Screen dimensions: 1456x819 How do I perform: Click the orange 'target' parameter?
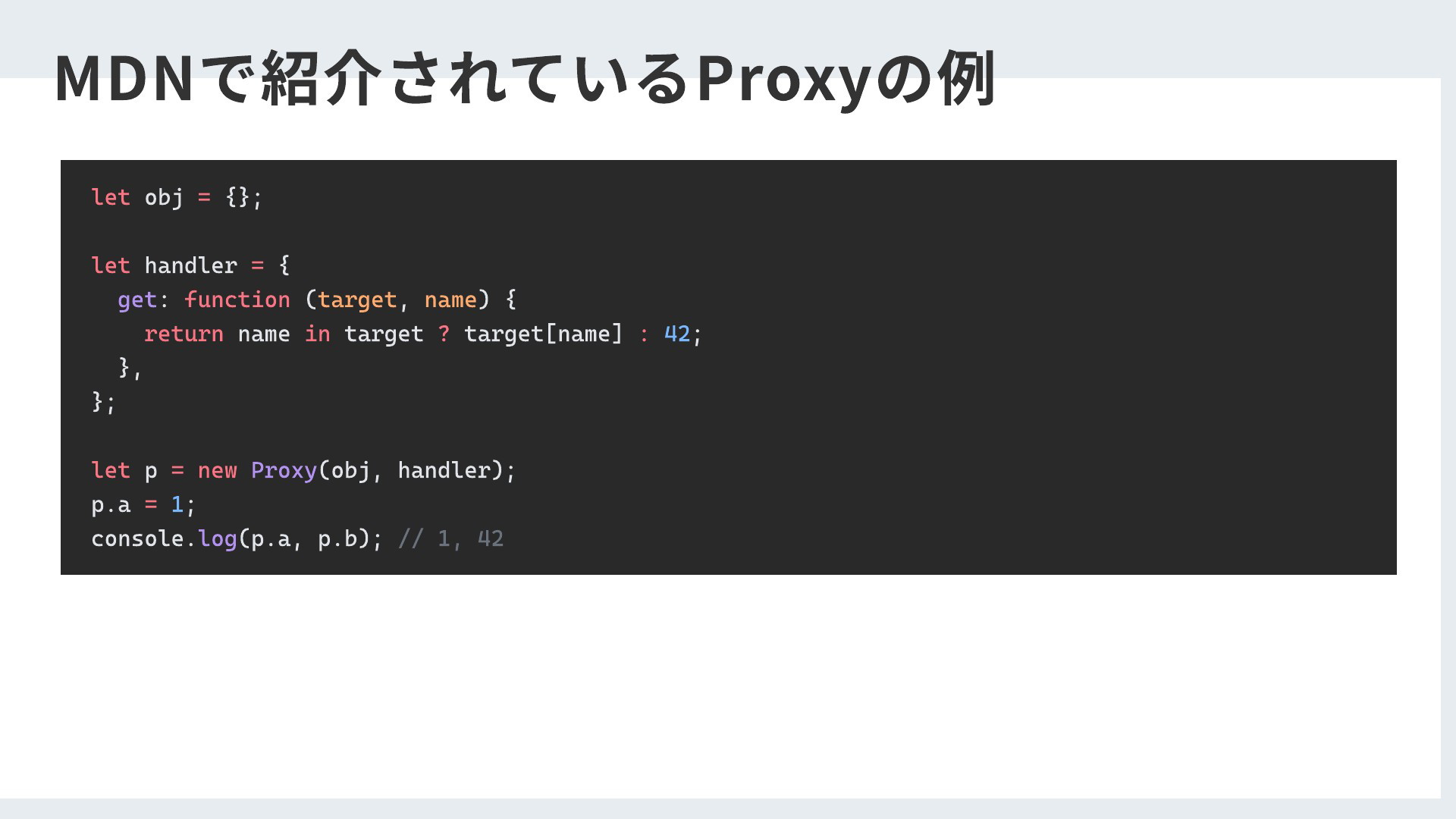(357, 300)
